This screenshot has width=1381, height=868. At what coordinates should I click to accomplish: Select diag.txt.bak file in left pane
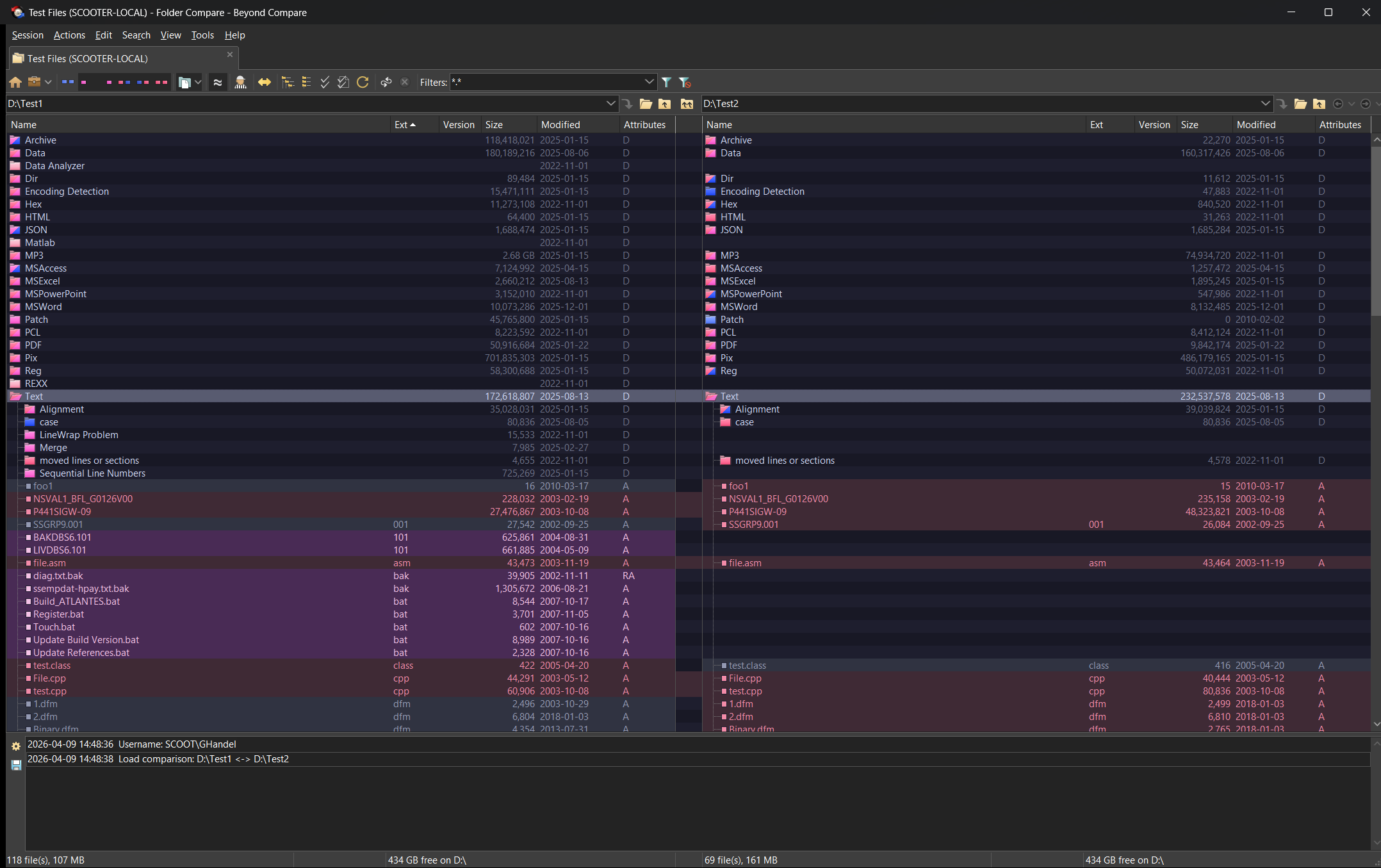(x=341, y=576)
